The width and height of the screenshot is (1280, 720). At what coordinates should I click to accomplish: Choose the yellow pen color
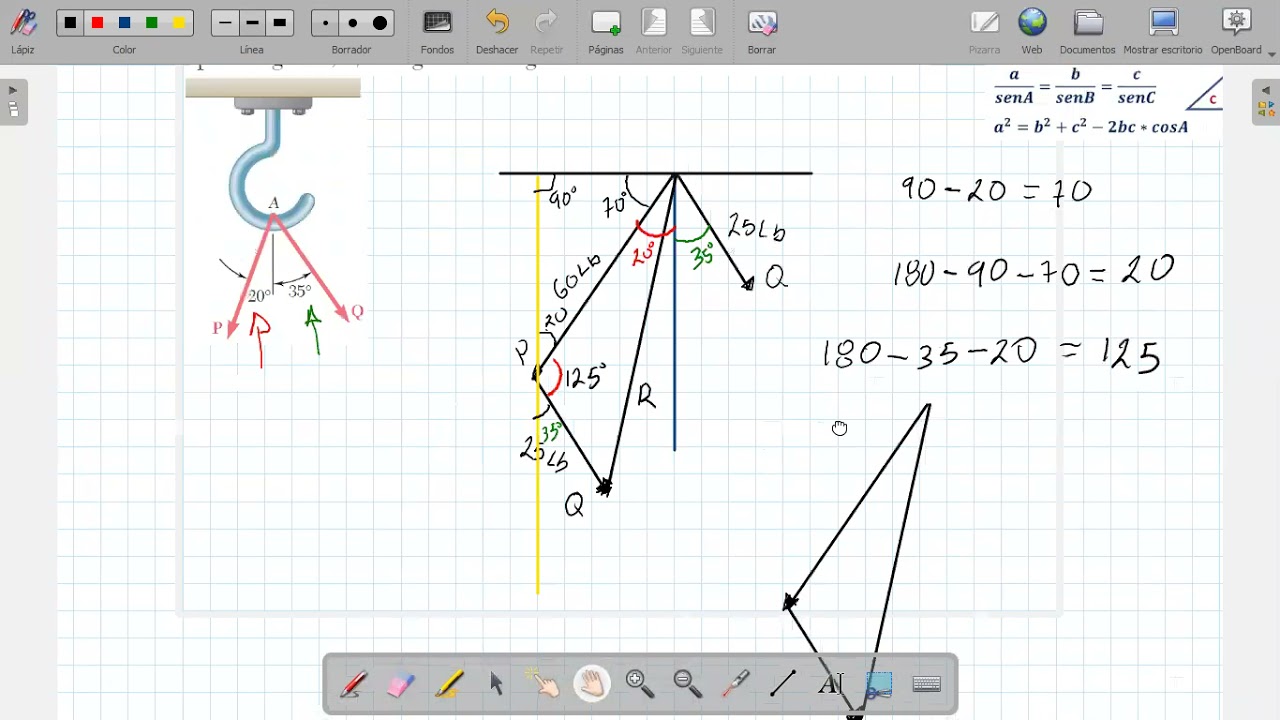179,23
